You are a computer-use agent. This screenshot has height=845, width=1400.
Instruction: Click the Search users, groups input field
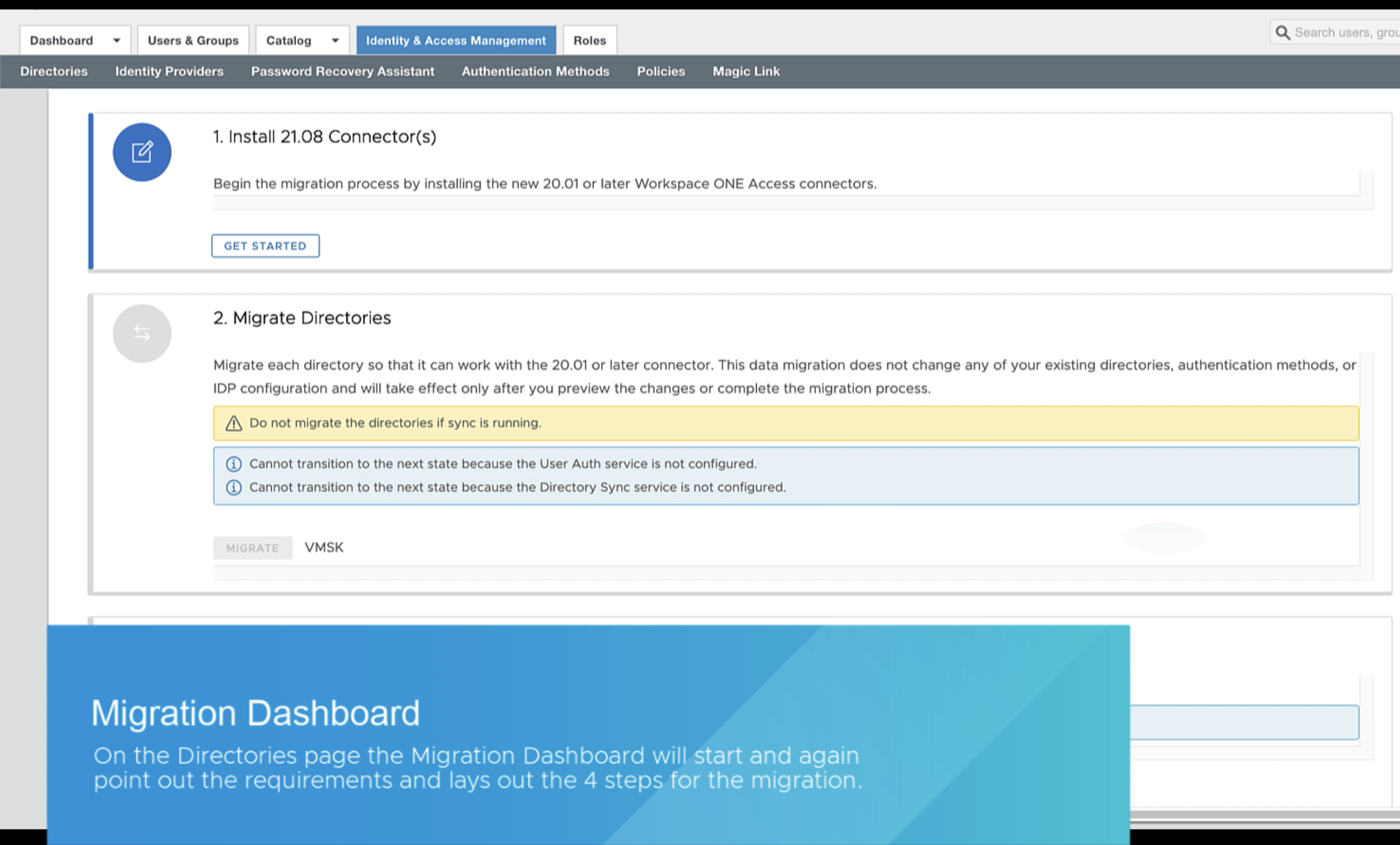pyautogui.click(x=1346, y=32)
